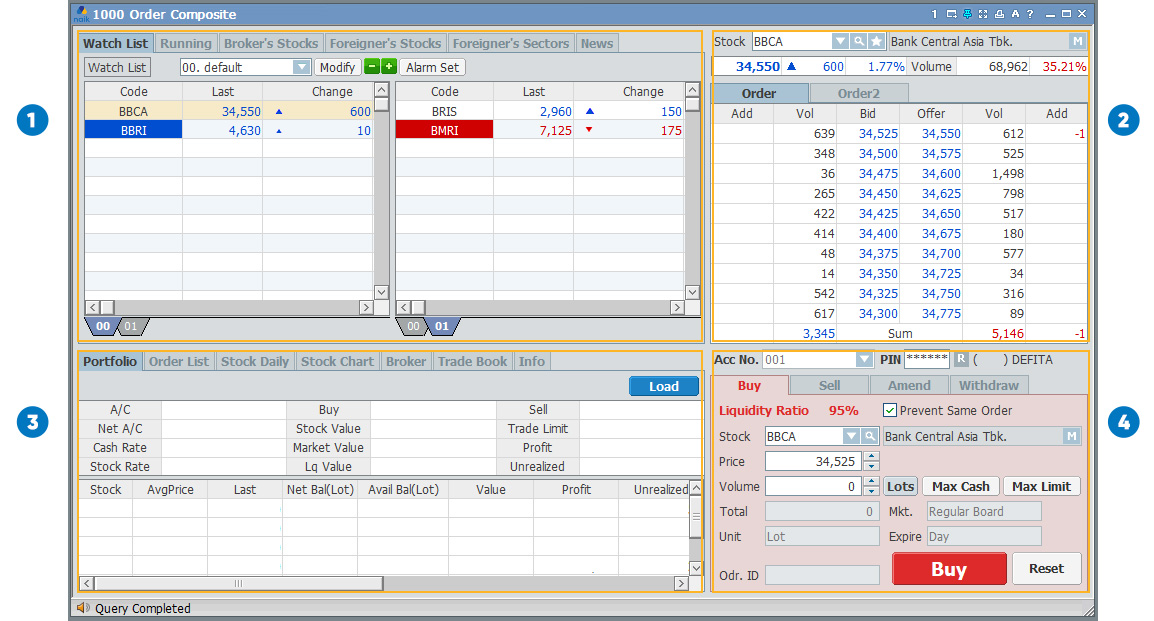
Task: Click the green plus icon beside Modify
Action: pos(389,67)
